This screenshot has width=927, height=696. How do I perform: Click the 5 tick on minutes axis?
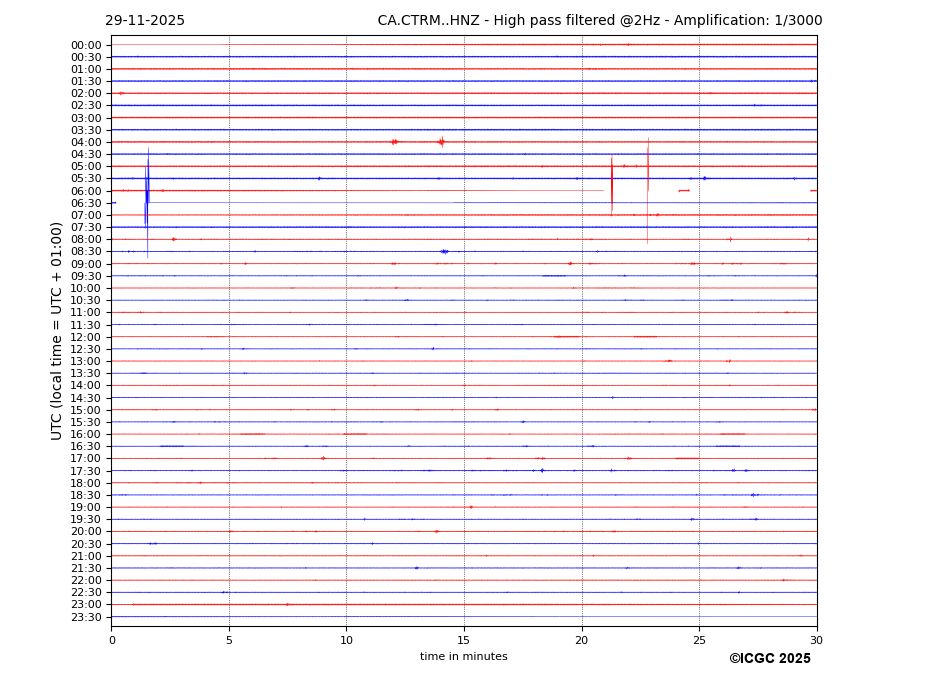[x=229, y=639]
